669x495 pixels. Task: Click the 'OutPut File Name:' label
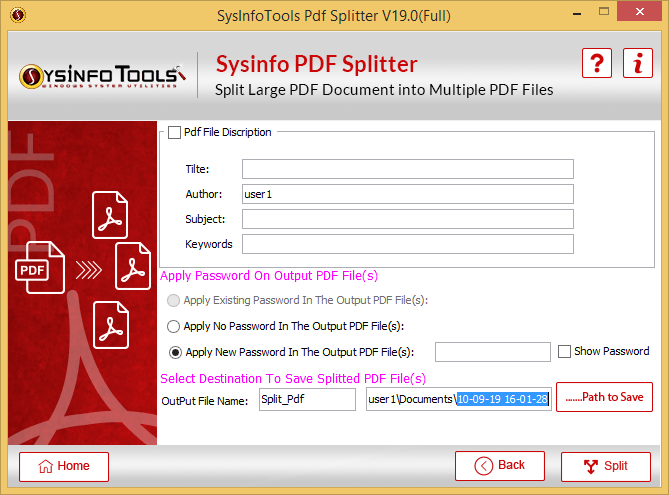[204, 401]
